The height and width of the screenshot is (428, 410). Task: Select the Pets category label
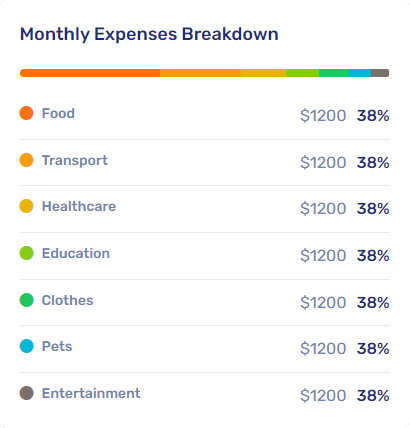pyautogui.click(x=57, y=346)
